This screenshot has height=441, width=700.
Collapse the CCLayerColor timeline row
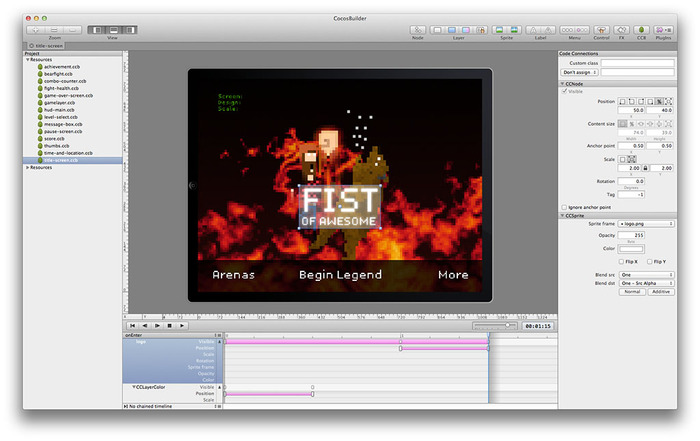(133, 387)
